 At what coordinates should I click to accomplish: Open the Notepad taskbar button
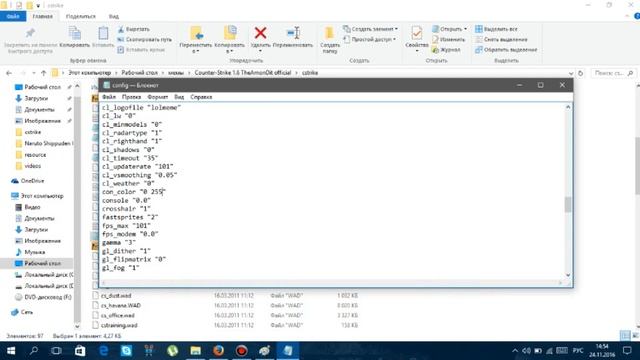pyautogui.click(x=288, y=351)
